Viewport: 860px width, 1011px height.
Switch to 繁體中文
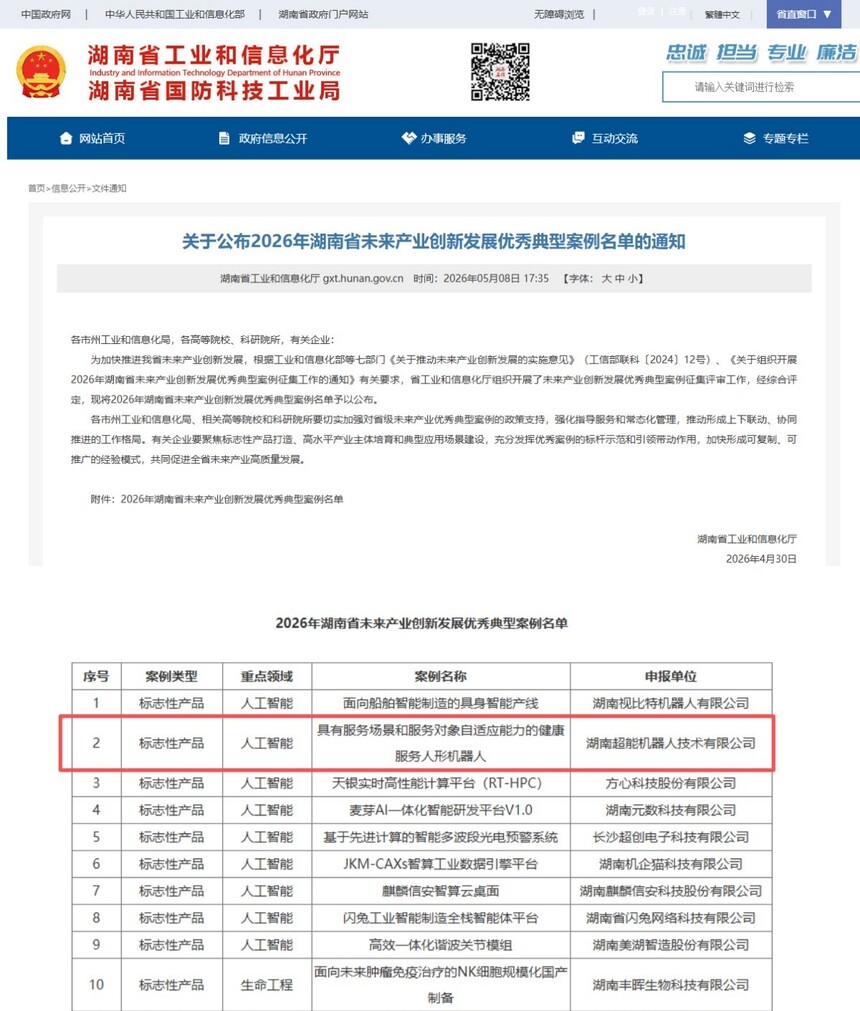(722, 14)
